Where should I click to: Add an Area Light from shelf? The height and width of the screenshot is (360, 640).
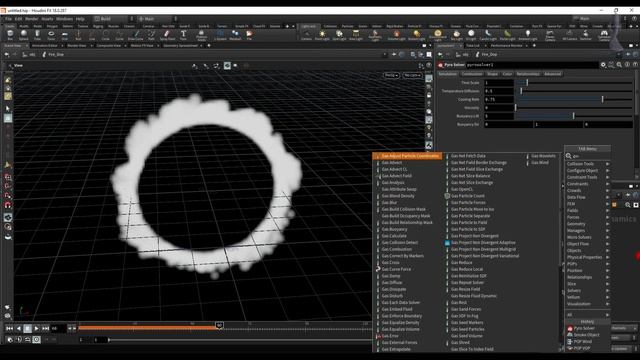point(356,35)
